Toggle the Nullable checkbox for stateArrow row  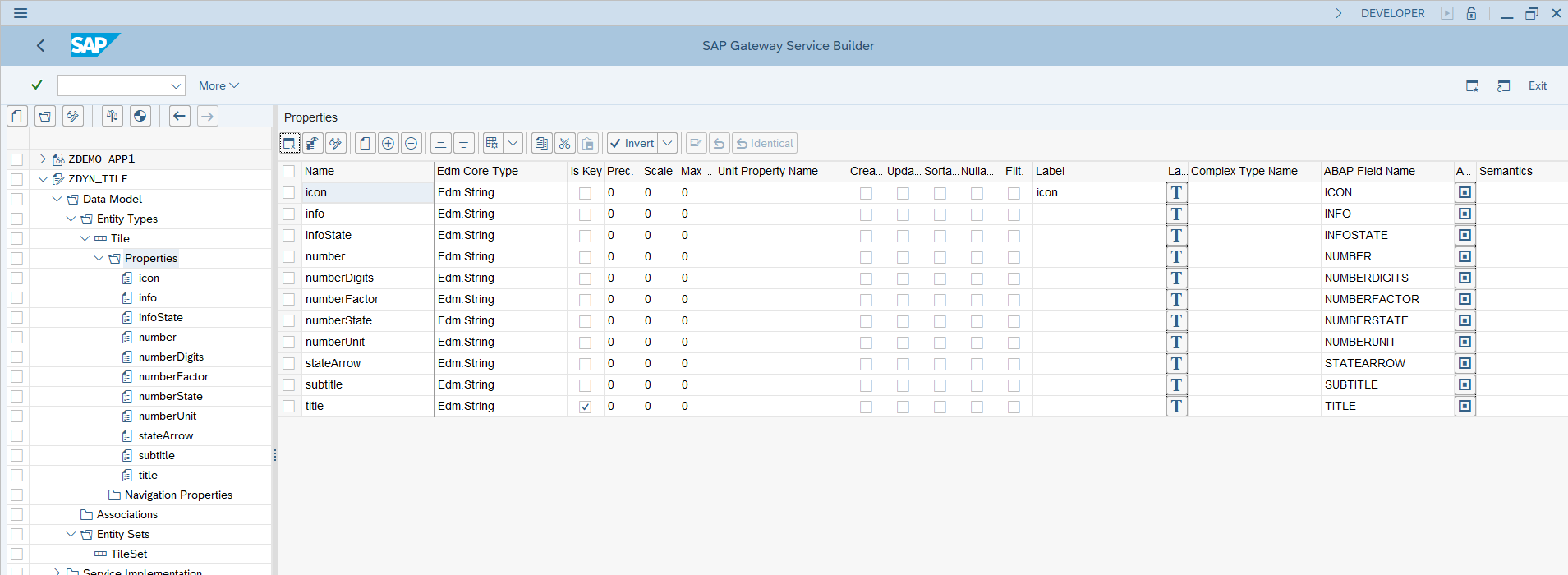coord(977,364)
